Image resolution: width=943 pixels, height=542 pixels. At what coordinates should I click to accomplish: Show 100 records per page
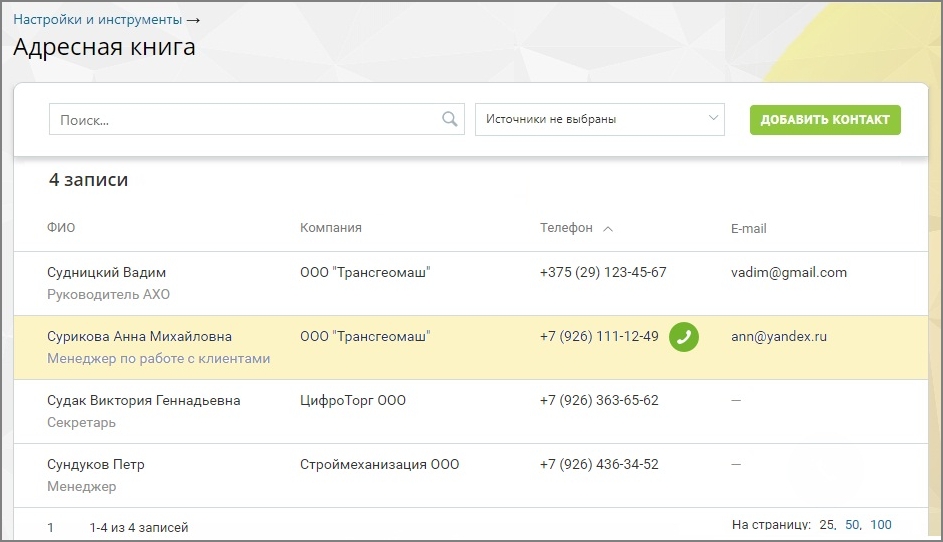click(x=881, y=525)
